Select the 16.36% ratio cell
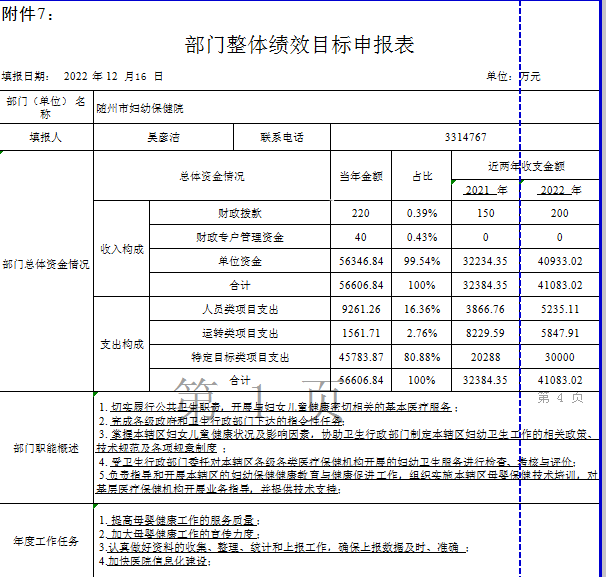 point(422,309)
